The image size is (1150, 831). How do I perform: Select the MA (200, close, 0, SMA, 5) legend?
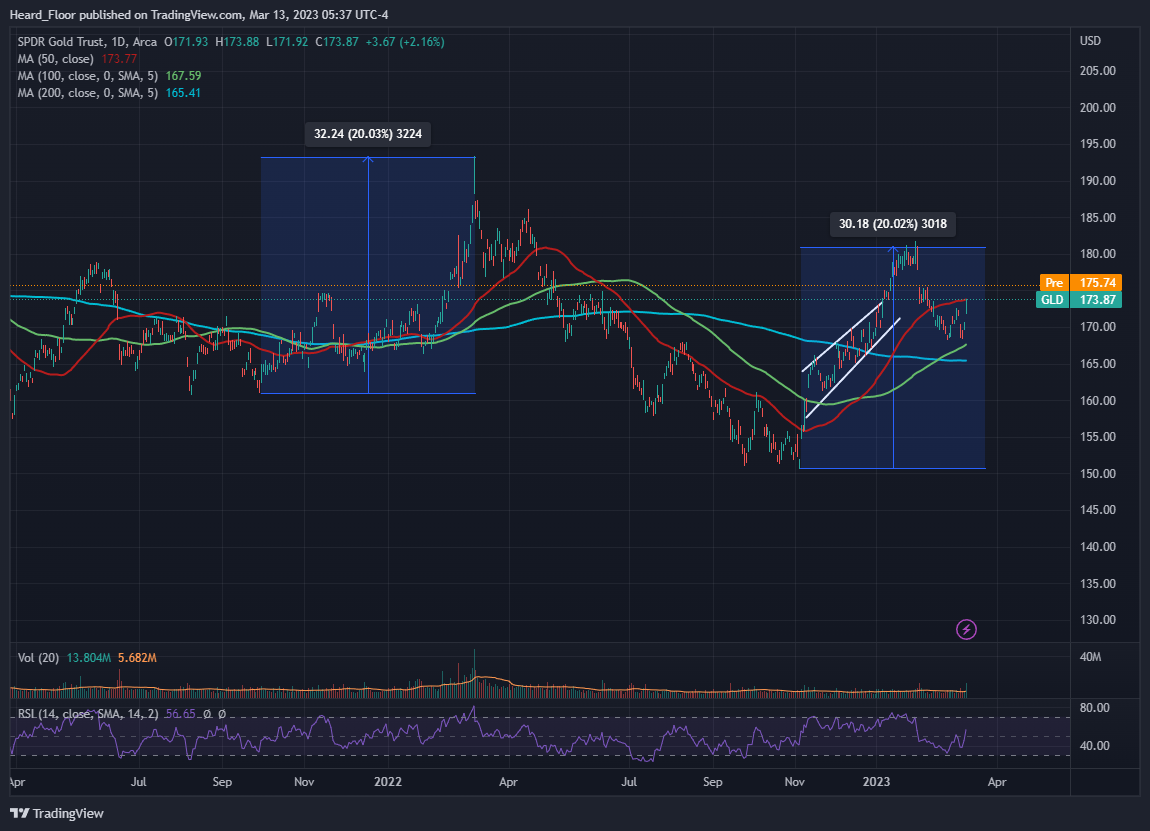pyautogui.click(x=87, y=92)
